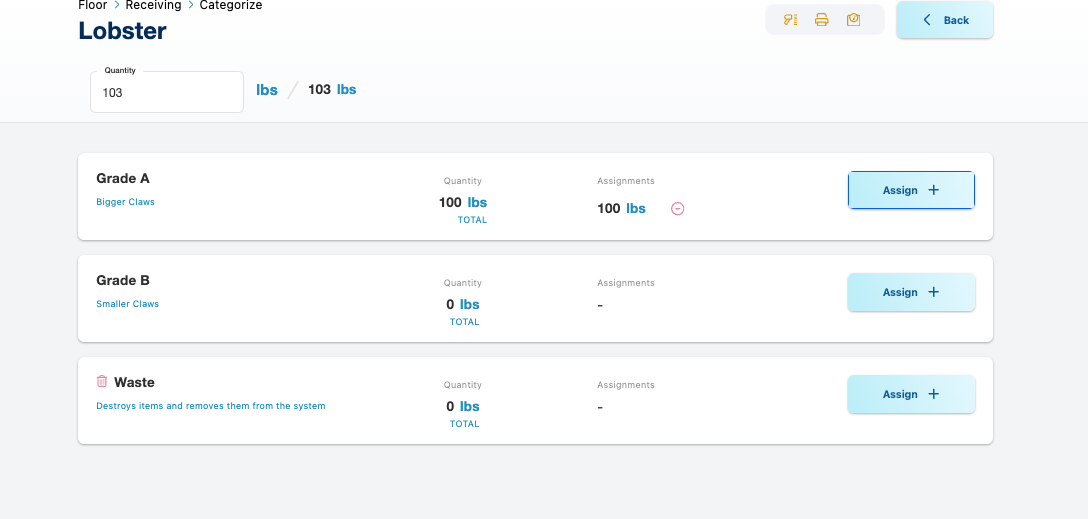
Task: Click the lbs unit next to Quantity field
Action: pyautogui.click(x=267, y=90)
